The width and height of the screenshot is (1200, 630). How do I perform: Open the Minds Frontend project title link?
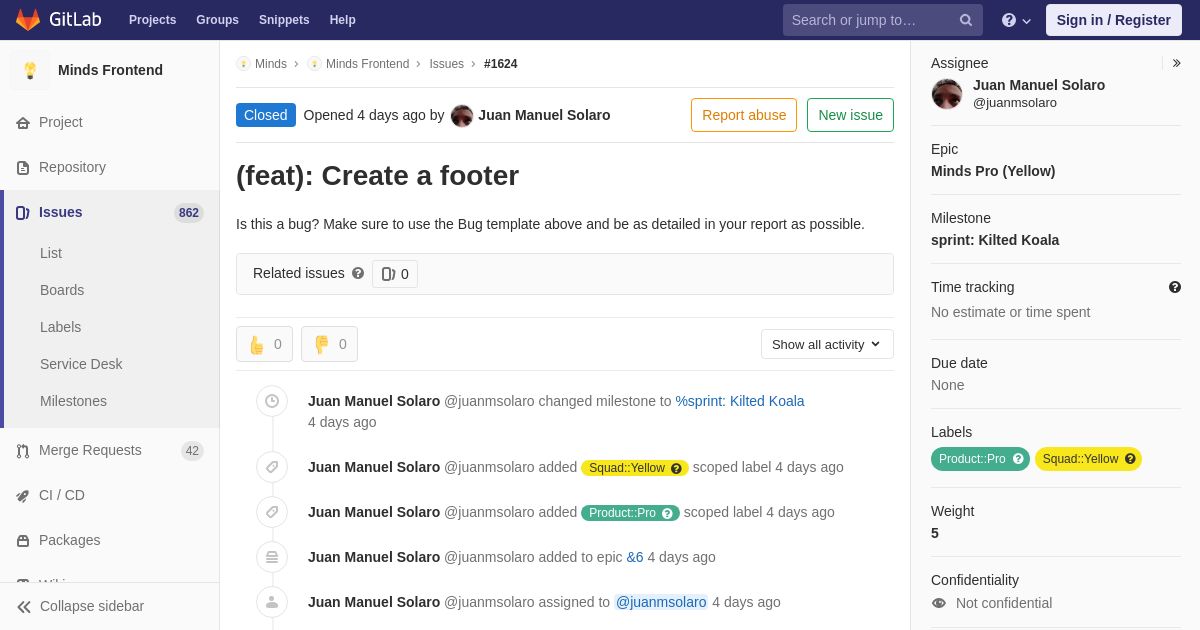(x=110, y=70)
